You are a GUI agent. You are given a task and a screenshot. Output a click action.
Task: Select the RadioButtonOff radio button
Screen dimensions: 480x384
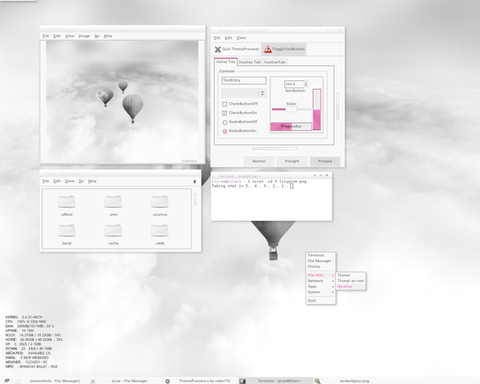click(x=225, y=122)
